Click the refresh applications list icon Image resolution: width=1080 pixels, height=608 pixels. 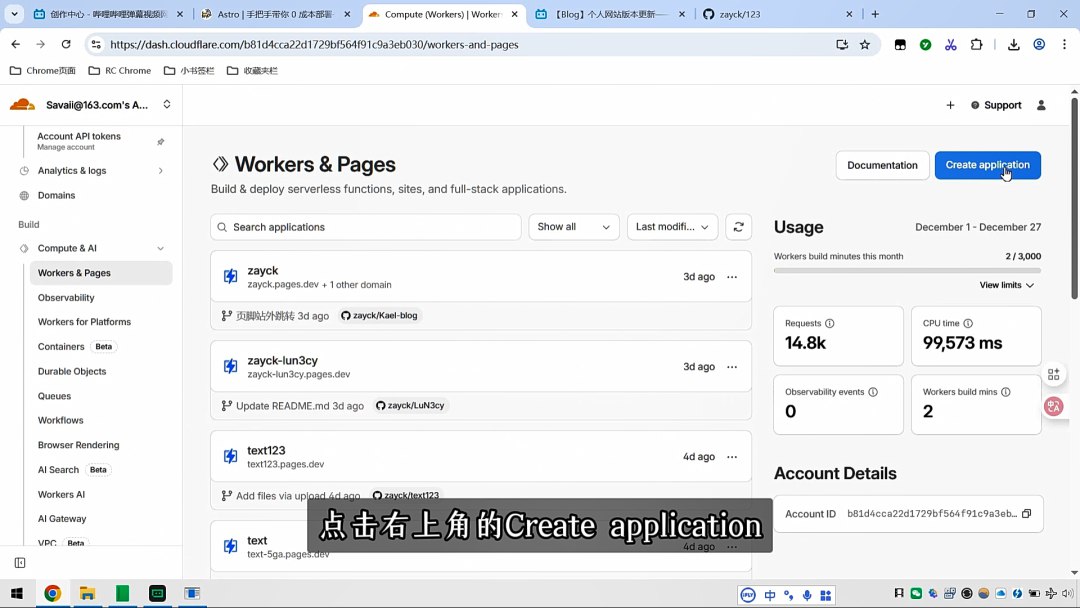(738, 227)
